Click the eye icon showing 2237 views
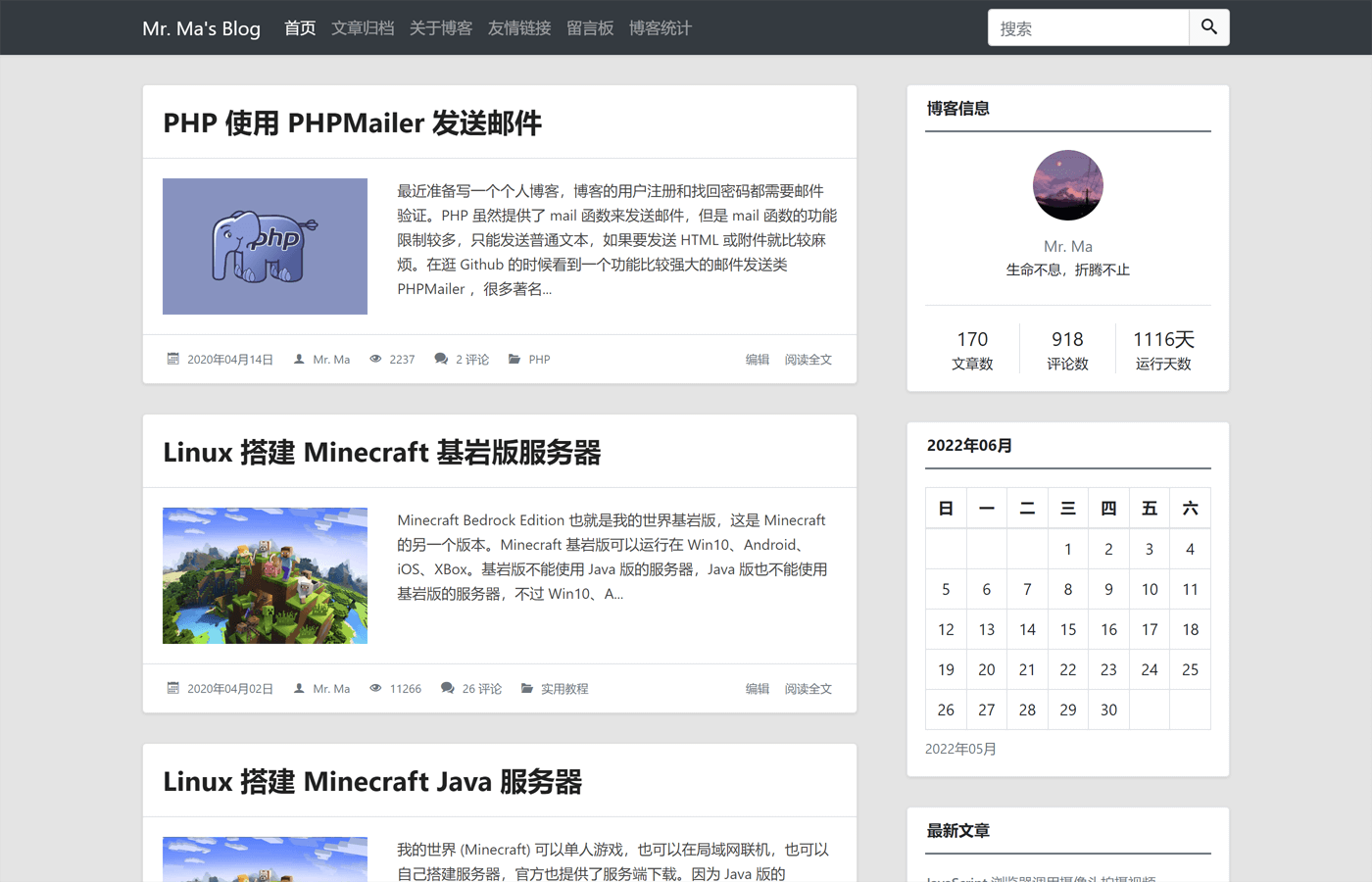1372x882 pixels. click(375, 359)
